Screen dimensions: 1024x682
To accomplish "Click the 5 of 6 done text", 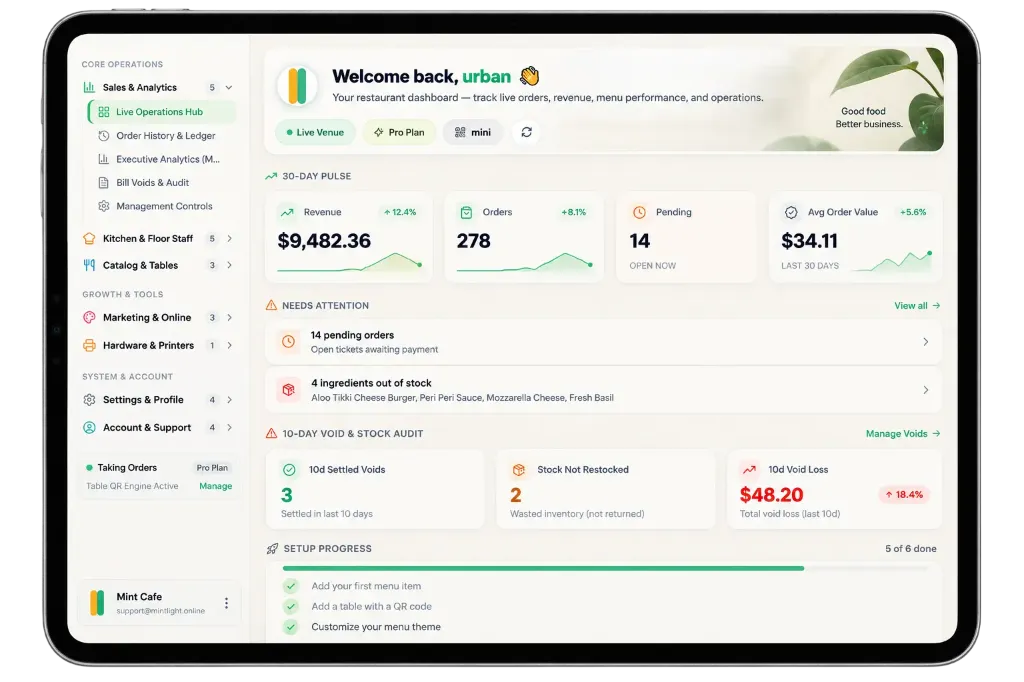I will pyautogui.click(x=910, y=549).
